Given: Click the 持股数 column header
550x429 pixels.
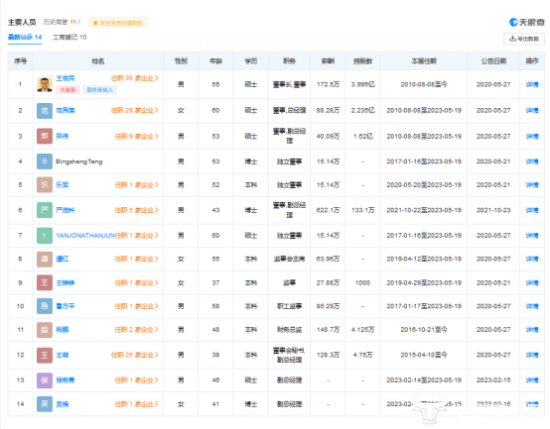Looking at the screenshot, I should click(363, 61).
